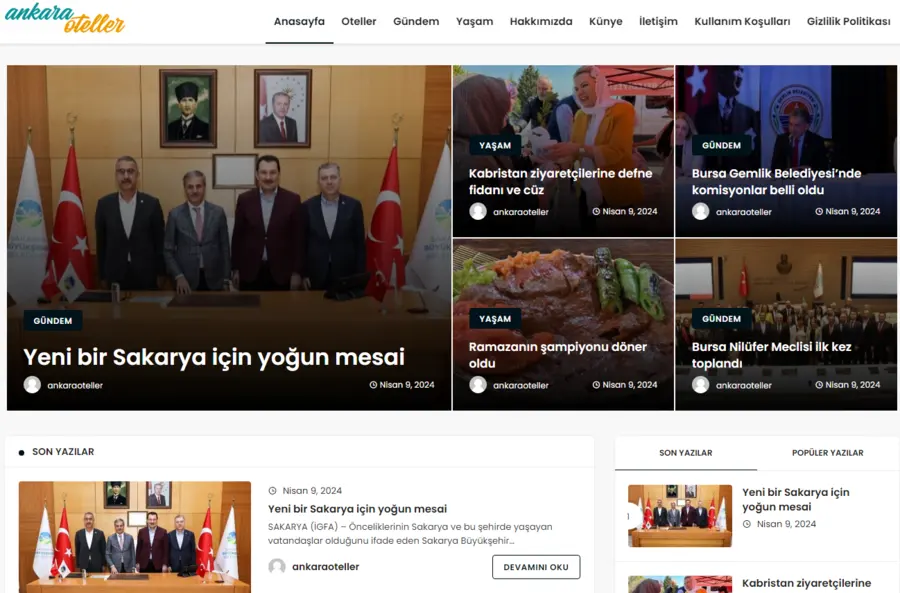The width and height of the screenshot is (900, 593).
Task: Click the DEVAMINI OKU button
Action: tap(536, 567)
